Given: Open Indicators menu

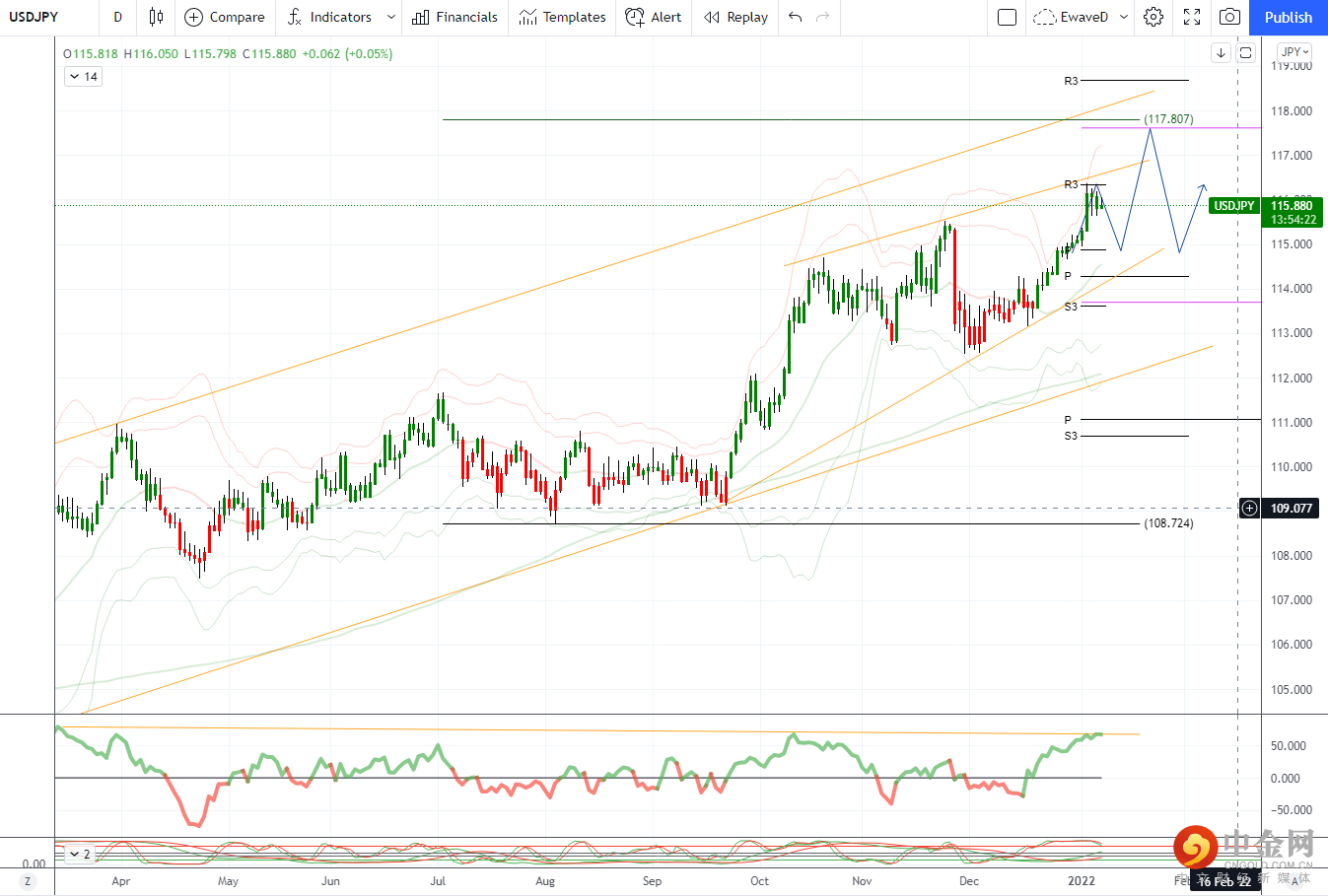Looking at the screenshot, I should [330, 17].
